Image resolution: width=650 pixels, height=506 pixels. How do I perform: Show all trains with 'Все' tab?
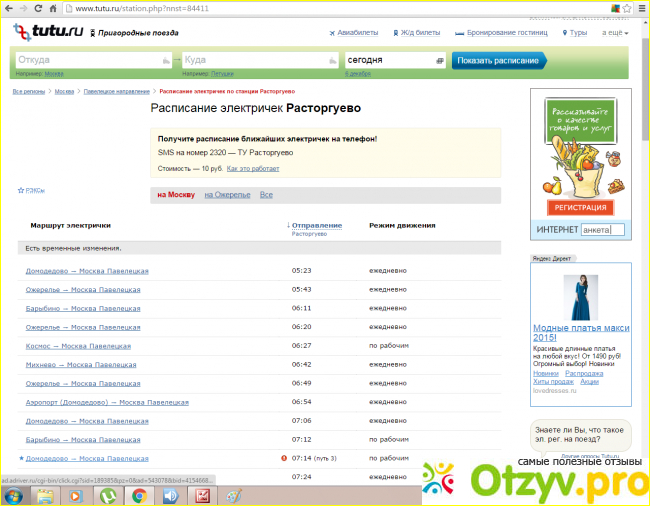pyautogui.click(x=266, y=194)
